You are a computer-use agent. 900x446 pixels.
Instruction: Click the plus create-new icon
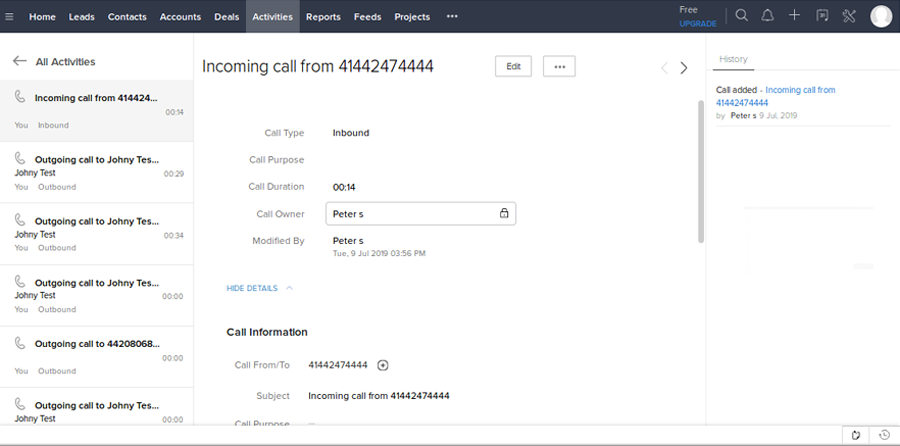pos(794,16)
